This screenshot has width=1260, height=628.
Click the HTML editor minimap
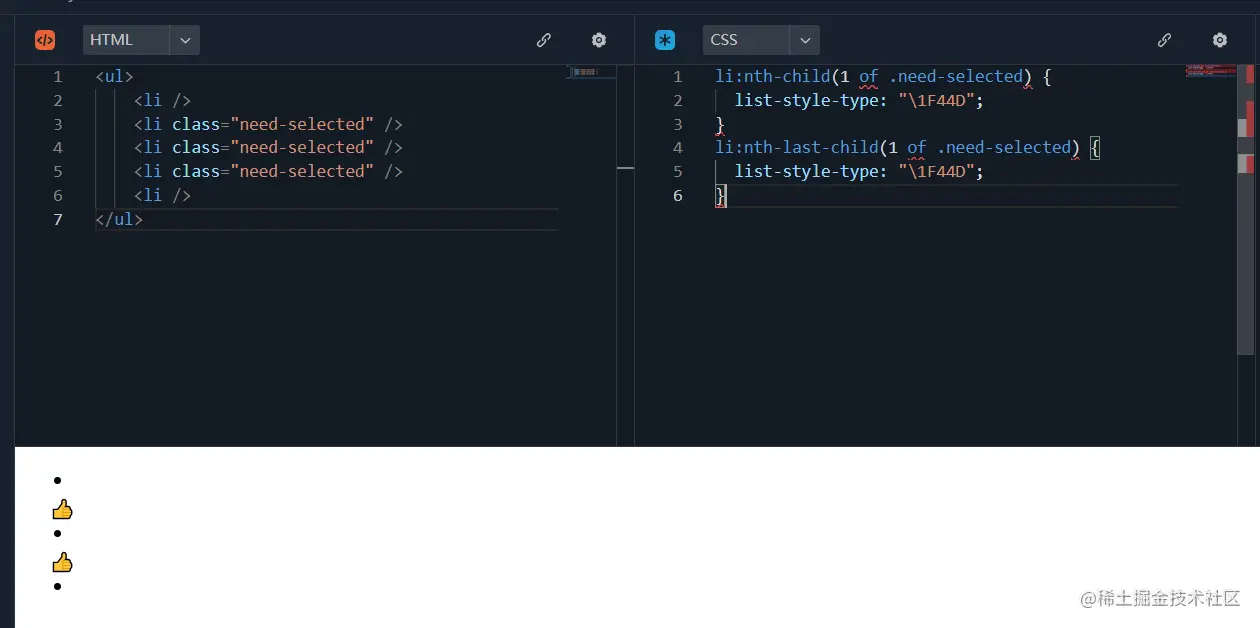coord(590,72)
